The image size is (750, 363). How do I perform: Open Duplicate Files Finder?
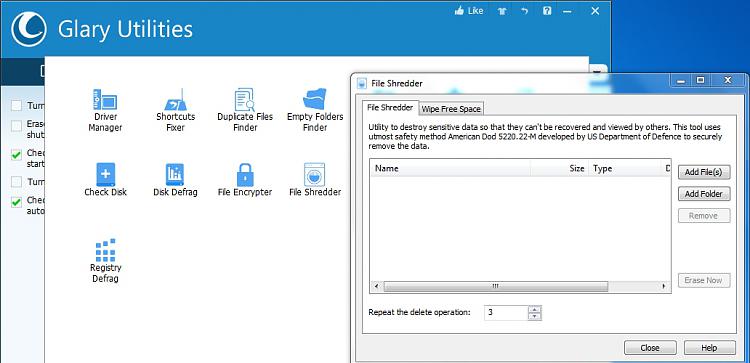(x=245, y=110)
